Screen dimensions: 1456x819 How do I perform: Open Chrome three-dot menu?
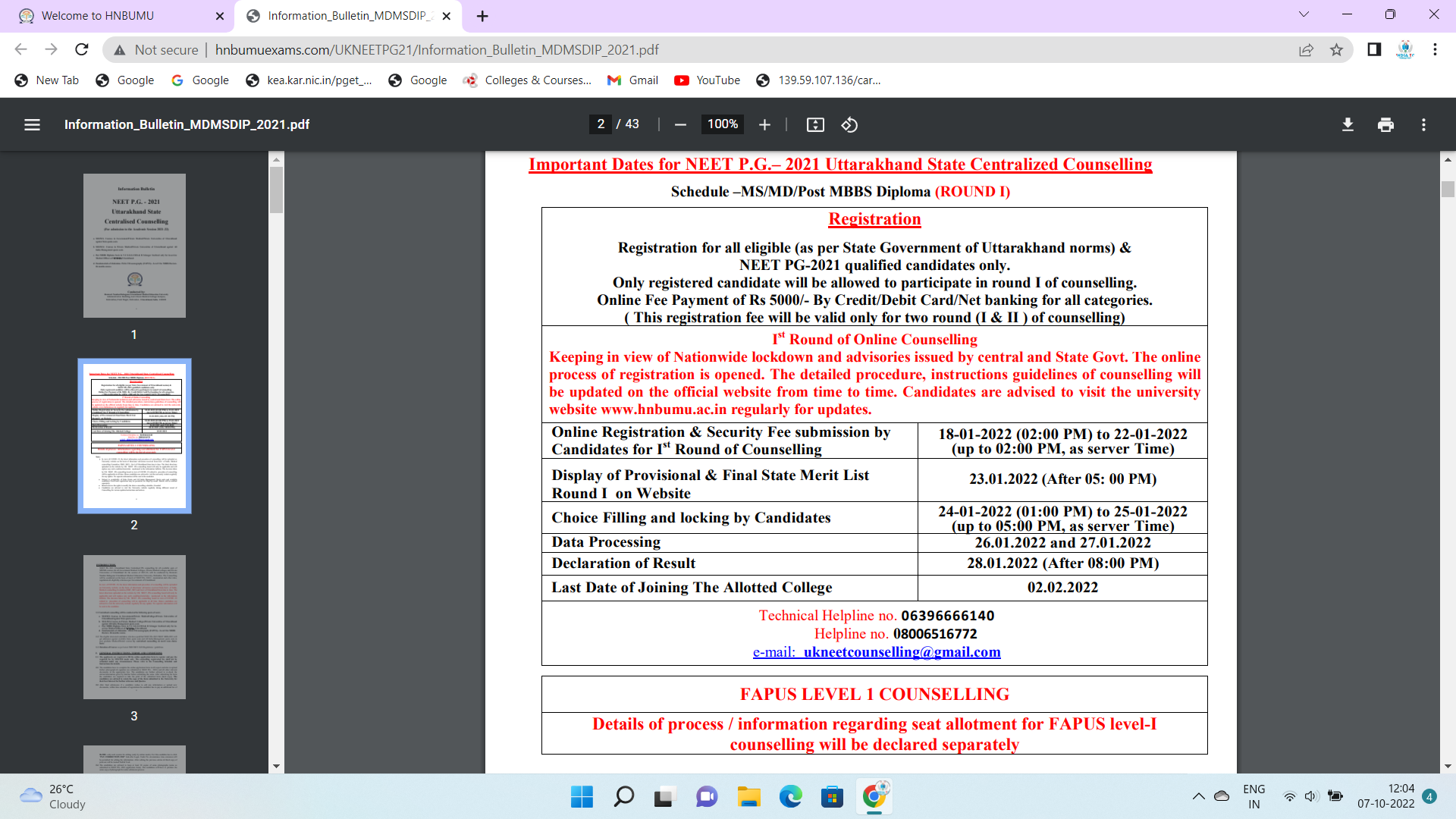pos(1435,49)
